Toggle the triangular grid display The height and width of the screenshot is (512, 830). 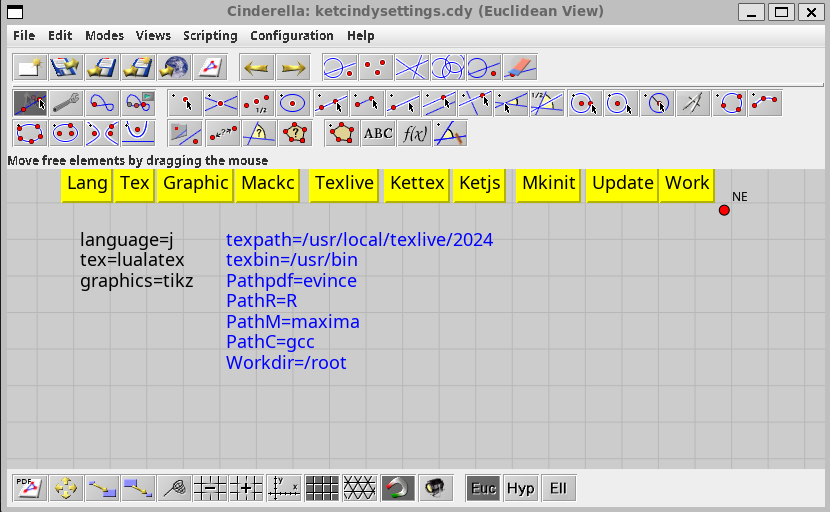pyautogui.click(x=359, y=488)
